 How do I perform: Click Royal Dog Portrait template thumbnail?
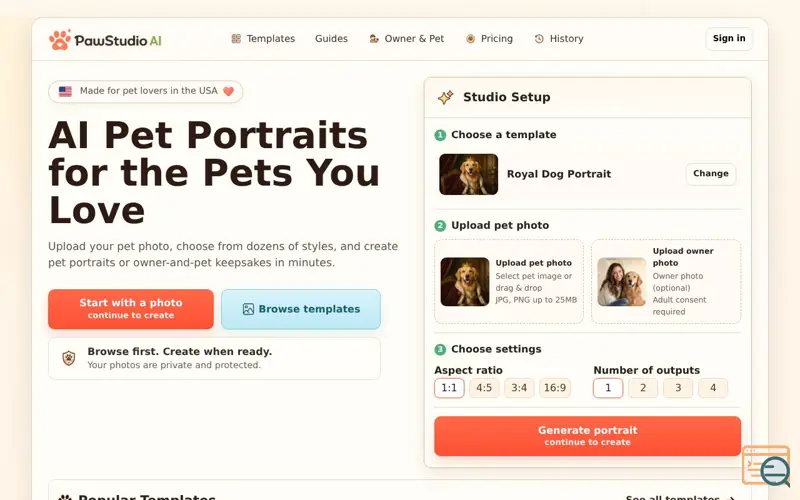(x=468, y=174)
